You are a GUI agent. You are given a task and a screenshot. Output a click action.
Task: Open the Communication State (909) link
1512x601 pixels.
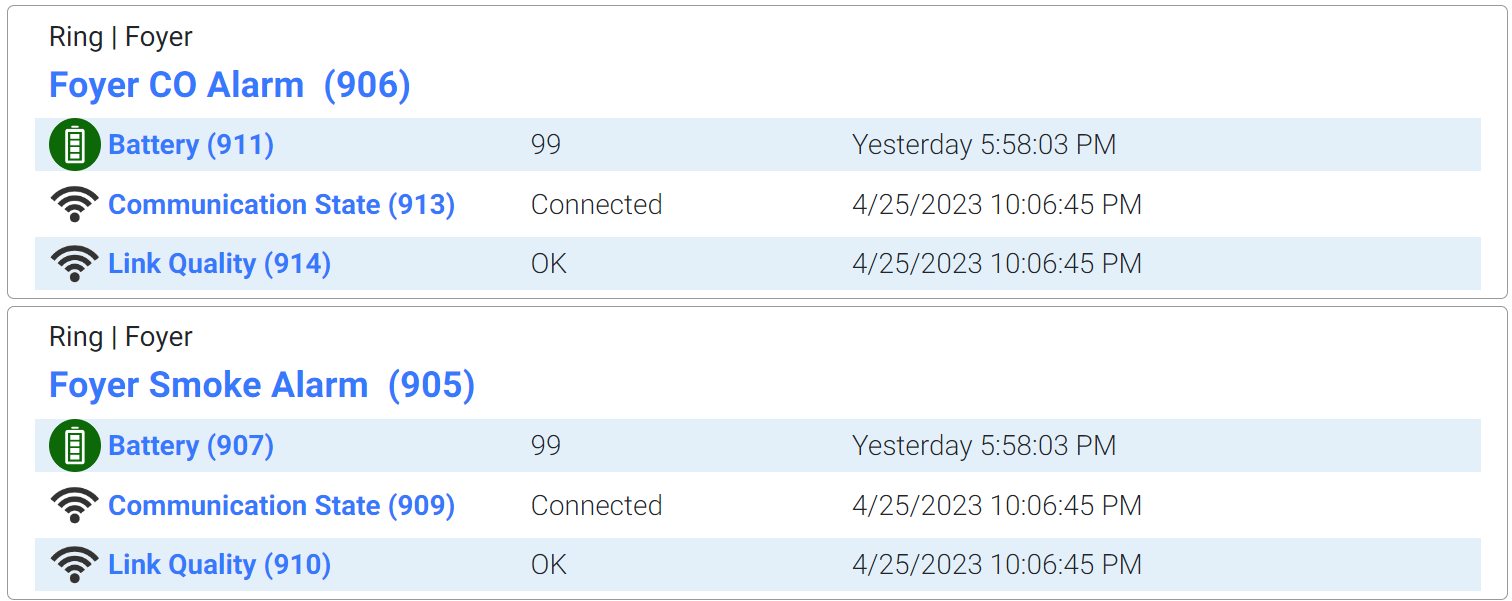click(282, 505)
